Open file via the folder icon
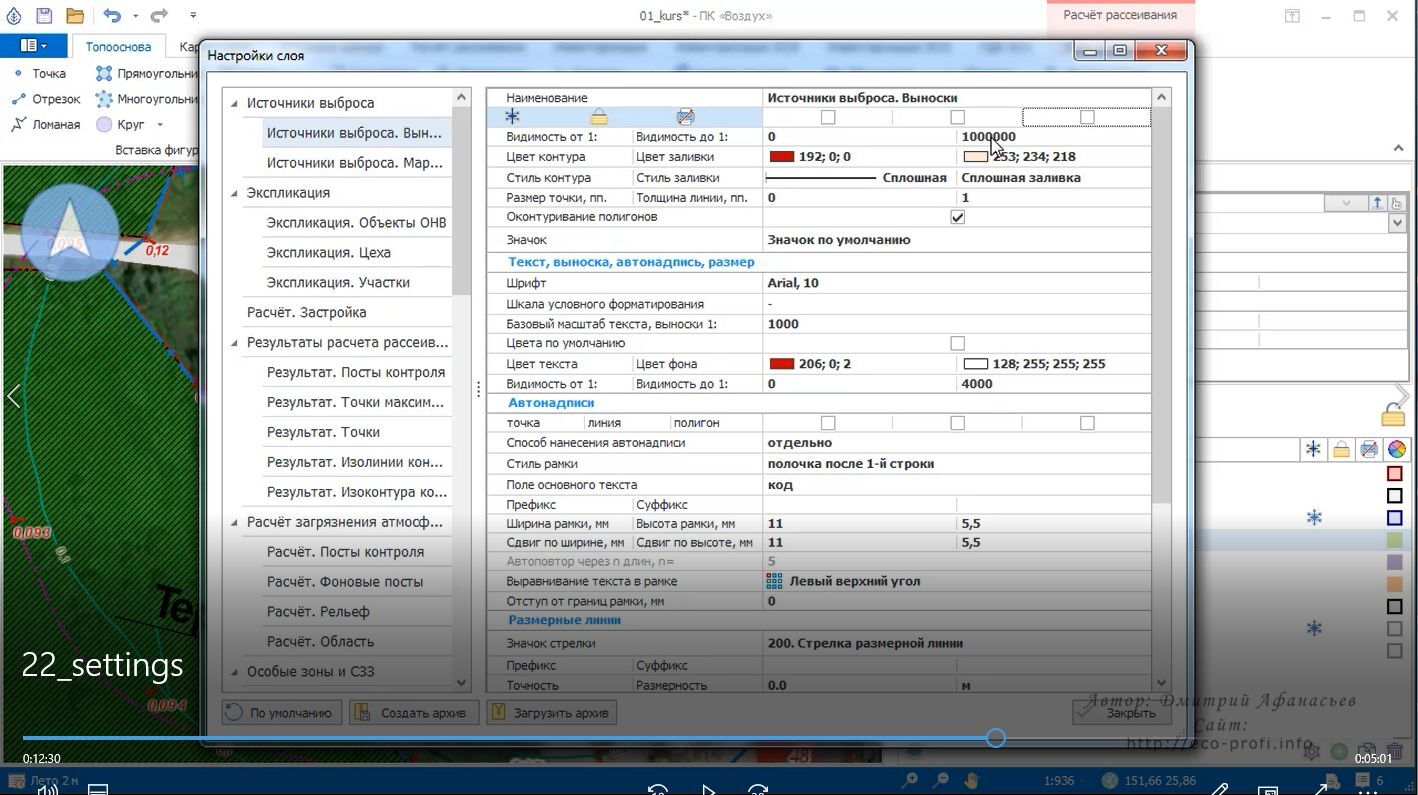The width and height of the screenshot is (1418, 795). 75,15
